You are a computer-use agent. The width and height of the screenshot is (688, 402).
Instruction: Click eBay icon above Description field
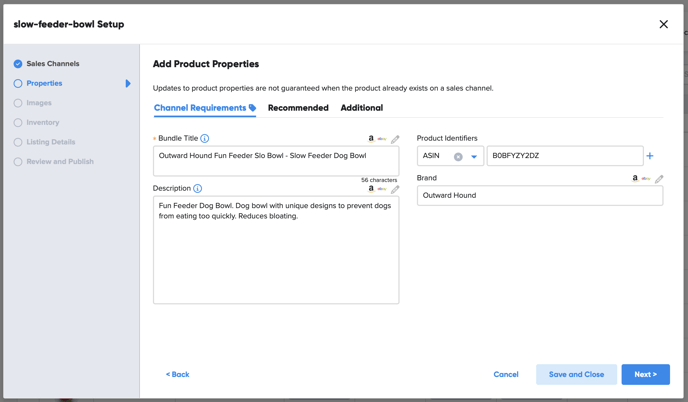pos(382,189)
